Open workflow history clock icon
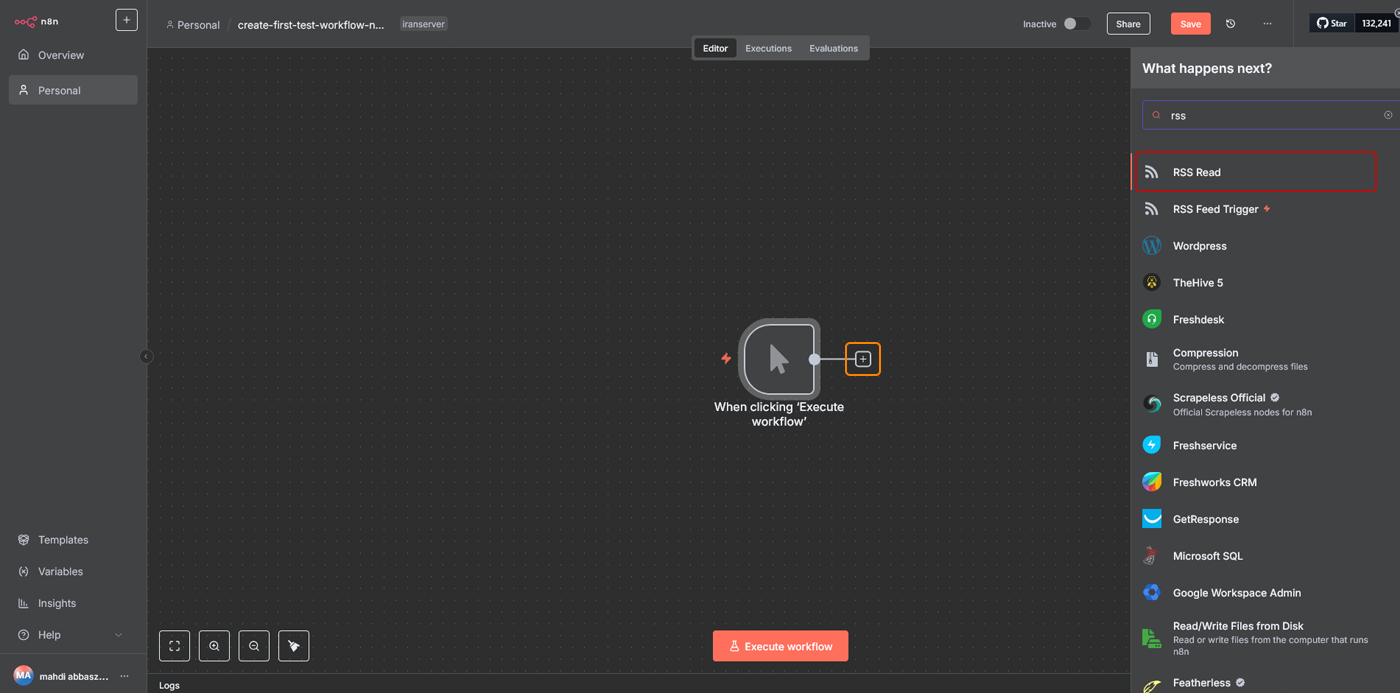The height and width of the screenshot is (693, 1400). (x=1230, y=24)
